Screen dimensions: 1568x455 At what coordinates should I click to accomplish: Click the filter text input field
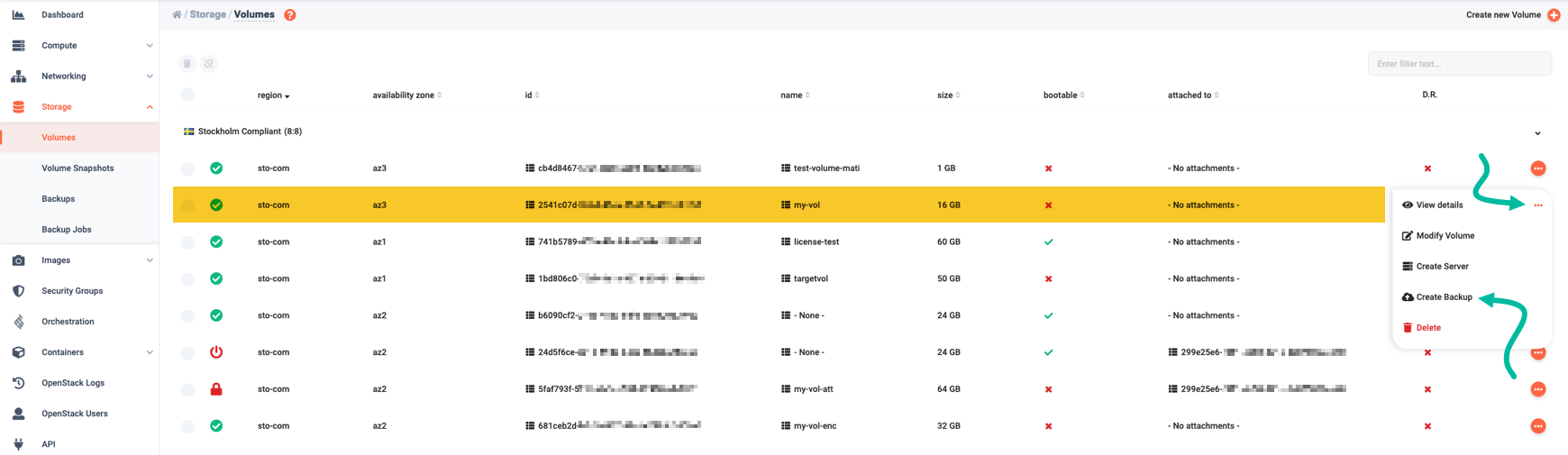pos(1460,64)
